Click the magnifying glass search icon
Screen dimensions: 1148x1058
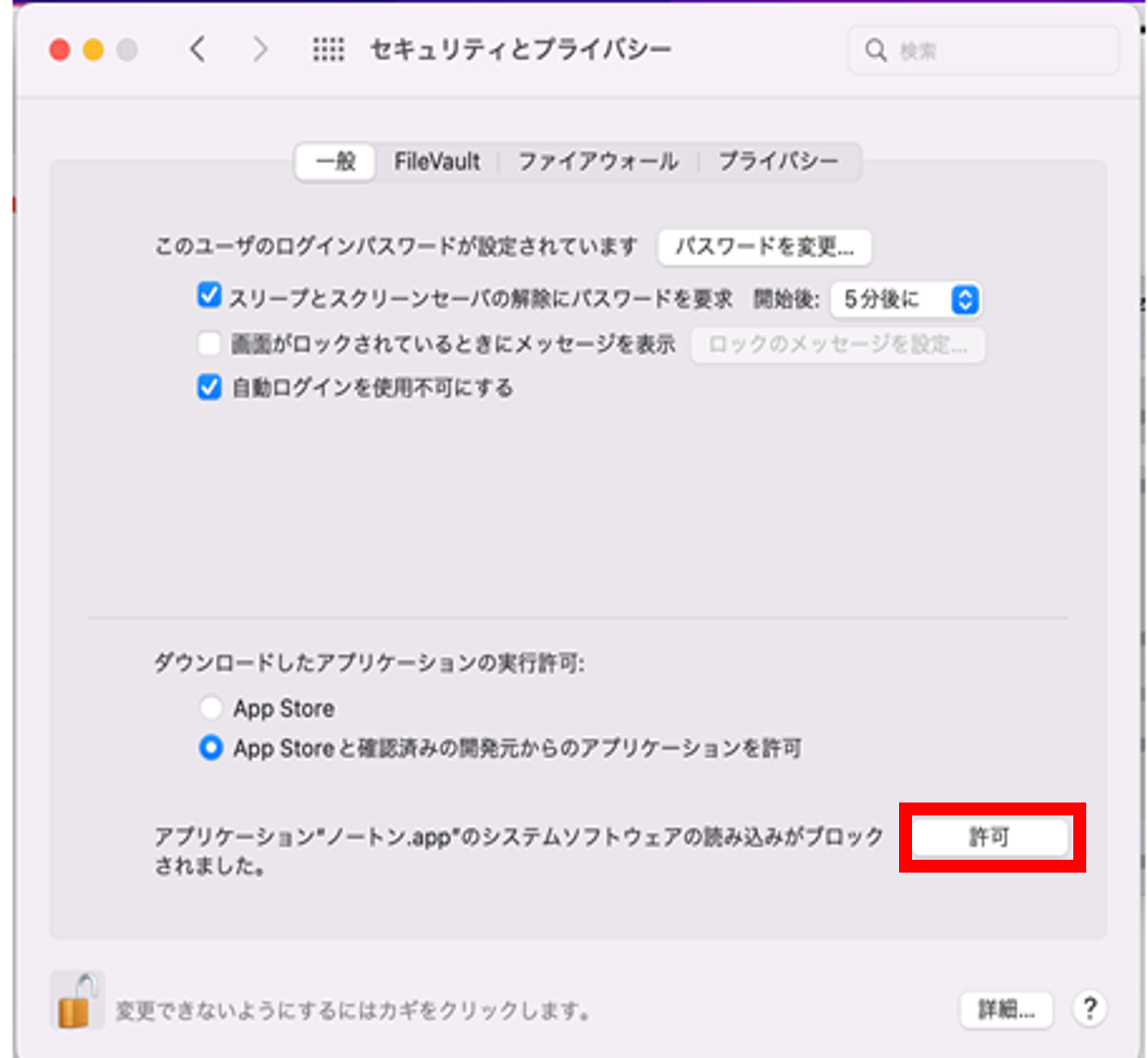(875, 50)
